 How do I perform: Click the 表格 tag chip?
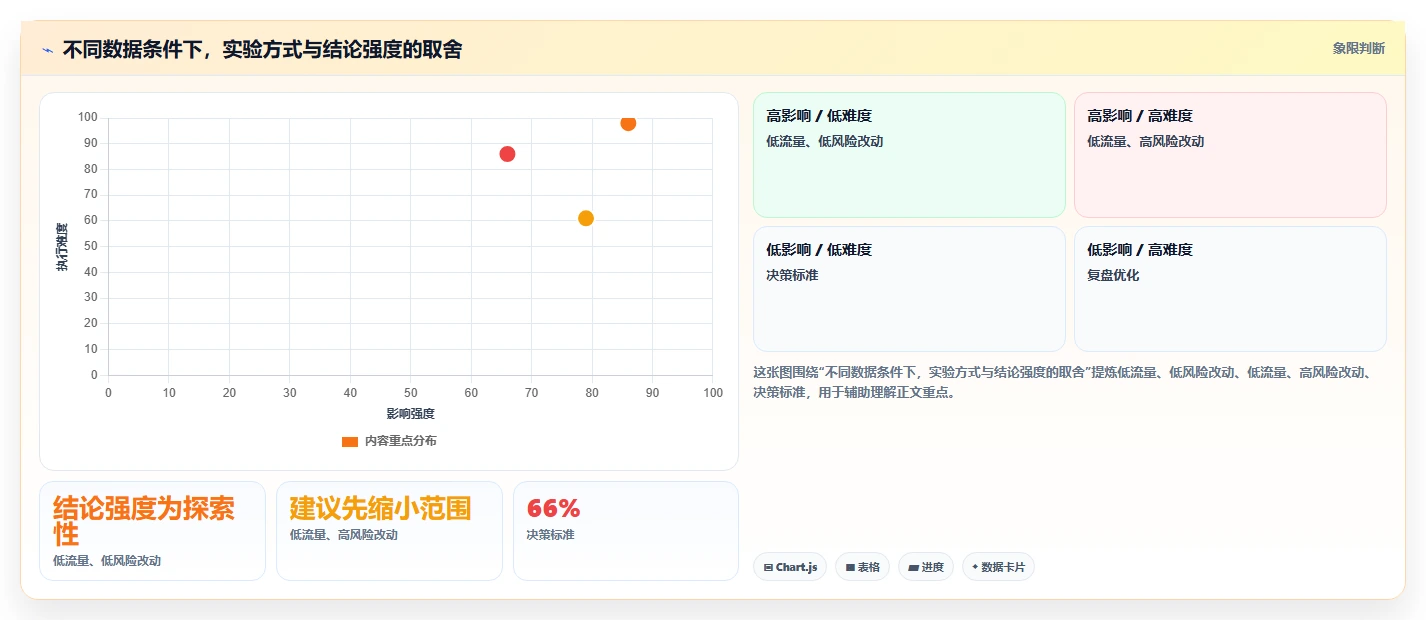pyautogui.click(x=862, y=567)
